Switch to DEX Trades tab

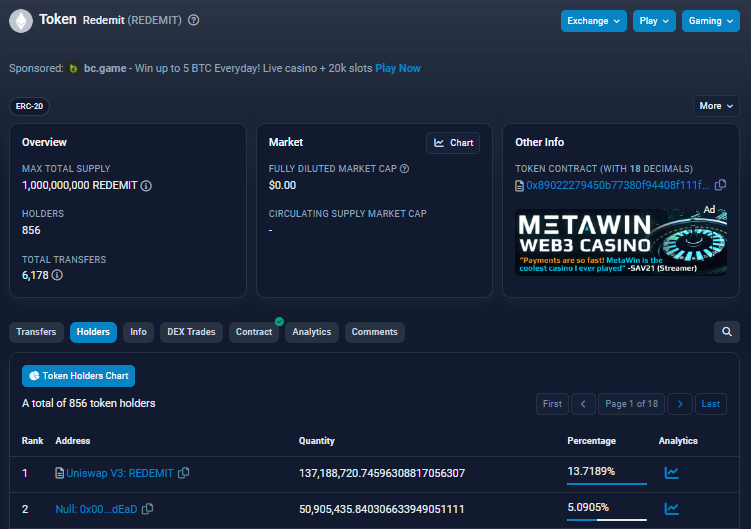tap(191, 332)
